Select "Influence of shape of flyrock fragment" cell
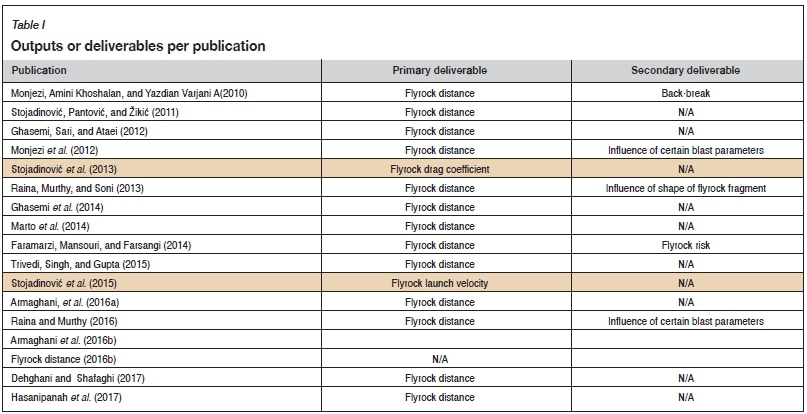This screenshot has height=414, width=807. (685, 188)
